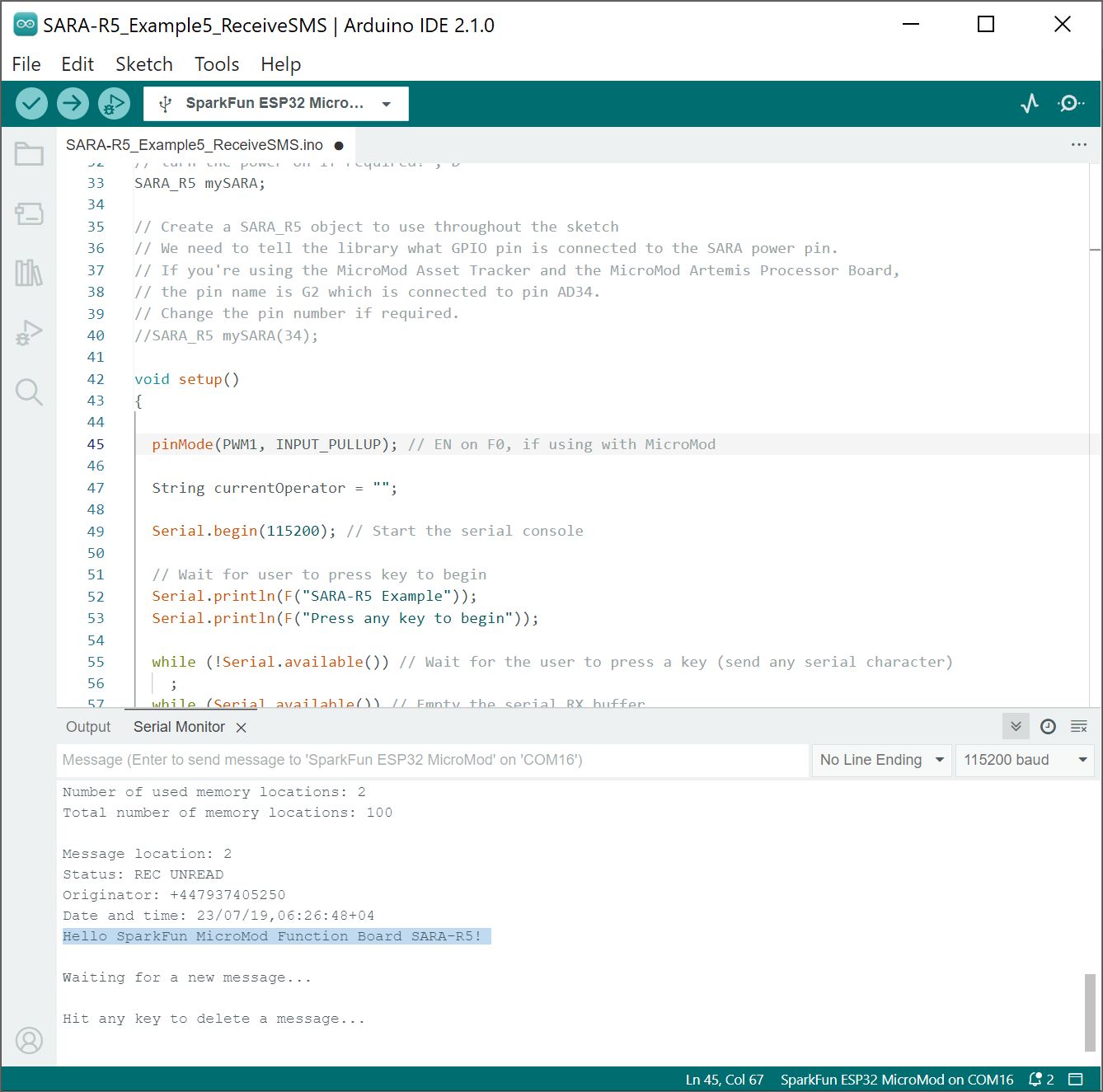The height and width of the screenshot is (1092, 1103).
Task: Toggle autoscroll in the Serial Monitor
Action: [1016, 726]
